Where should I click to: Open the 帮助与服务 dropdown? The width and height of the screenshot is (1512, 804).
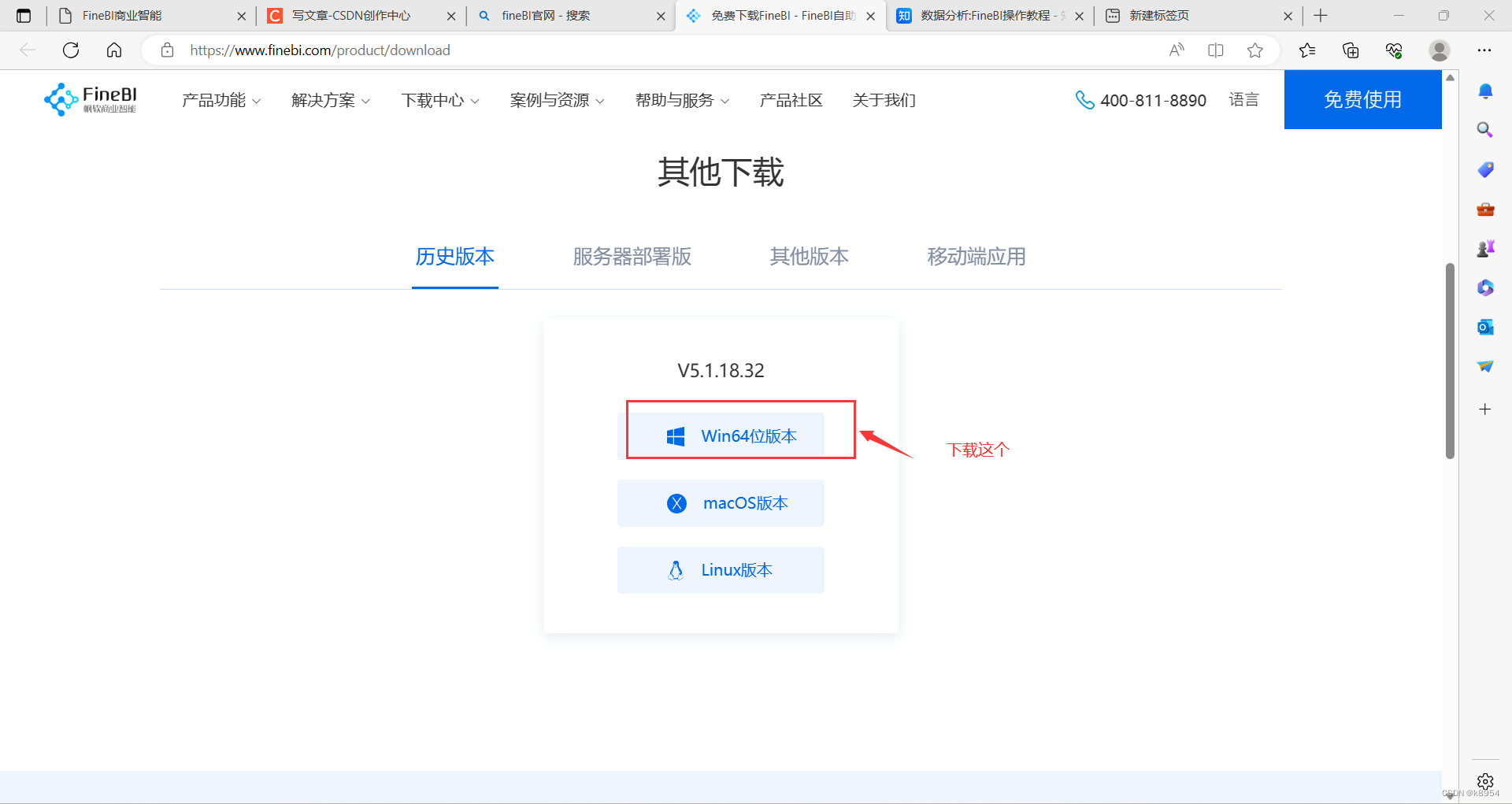click(x=681, y=100)
